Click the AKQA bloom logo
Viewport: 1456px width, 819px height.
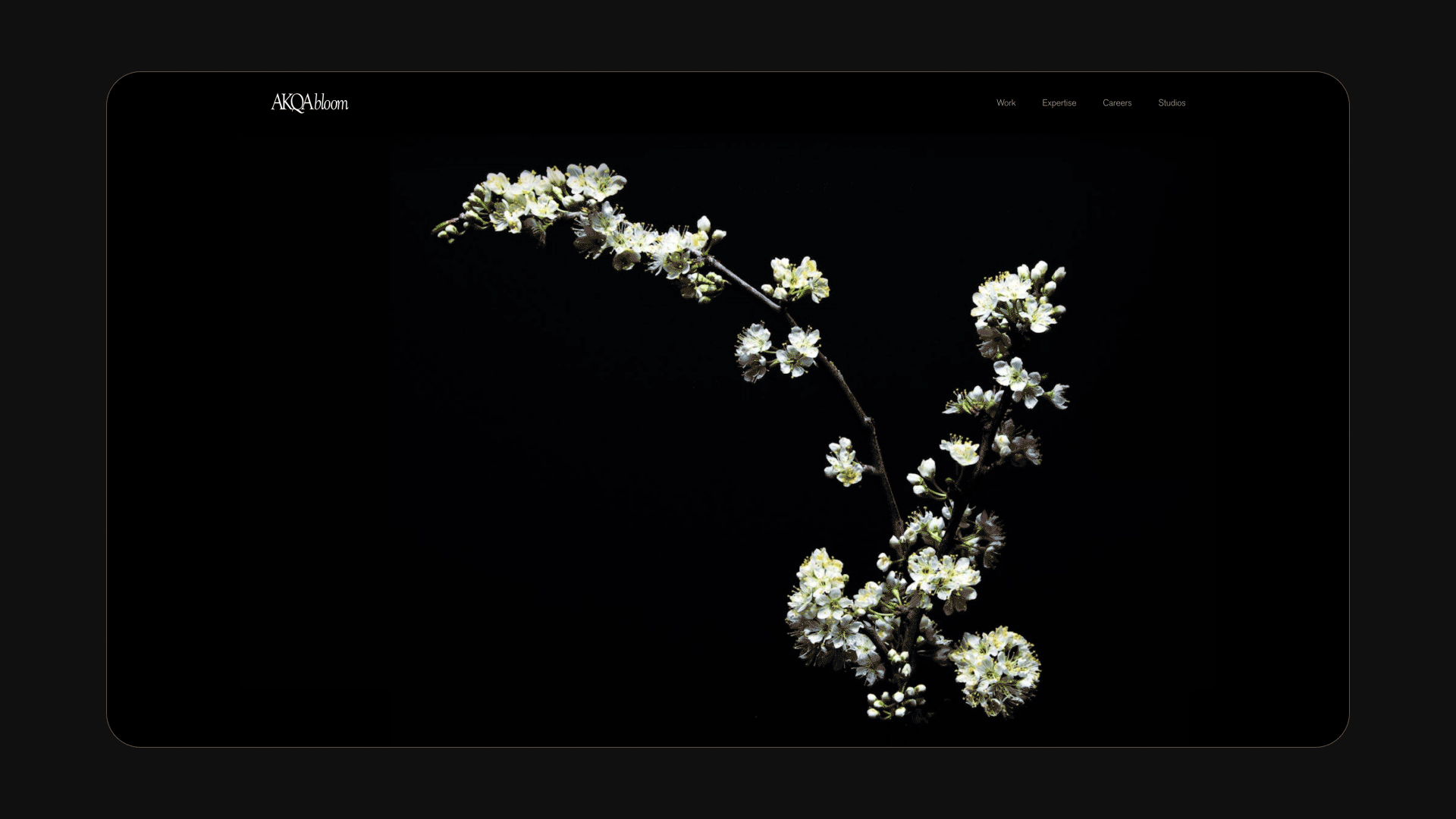309,102
